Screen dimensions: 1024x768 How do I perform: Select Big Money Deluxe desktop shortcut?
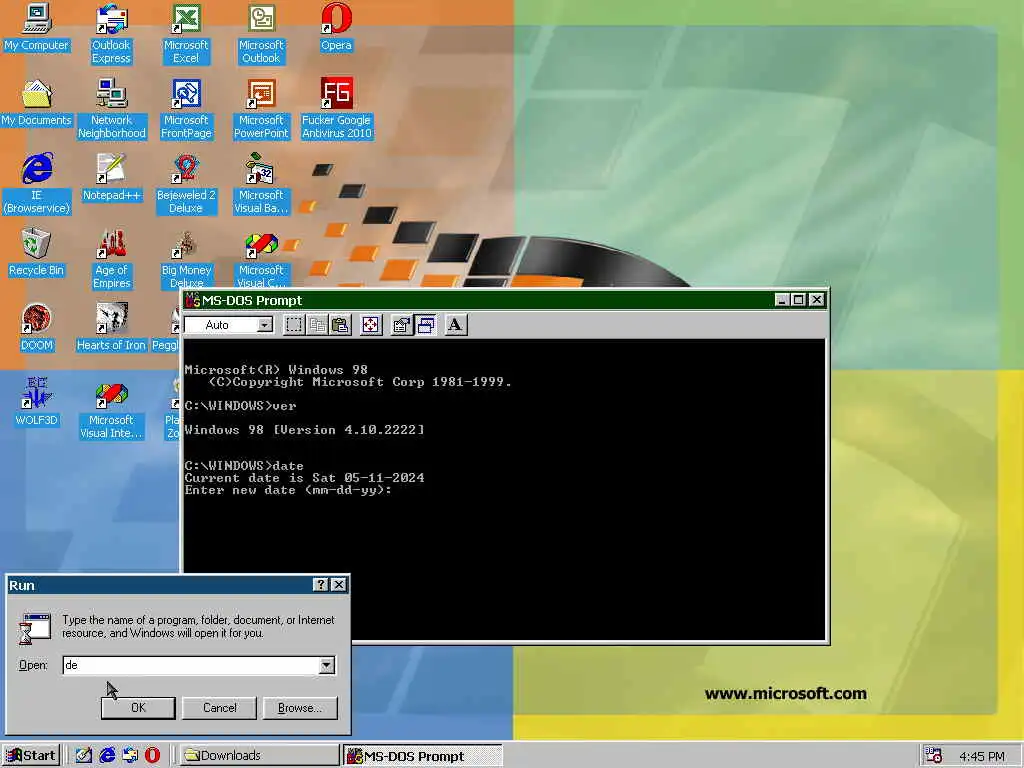[186, 259]
